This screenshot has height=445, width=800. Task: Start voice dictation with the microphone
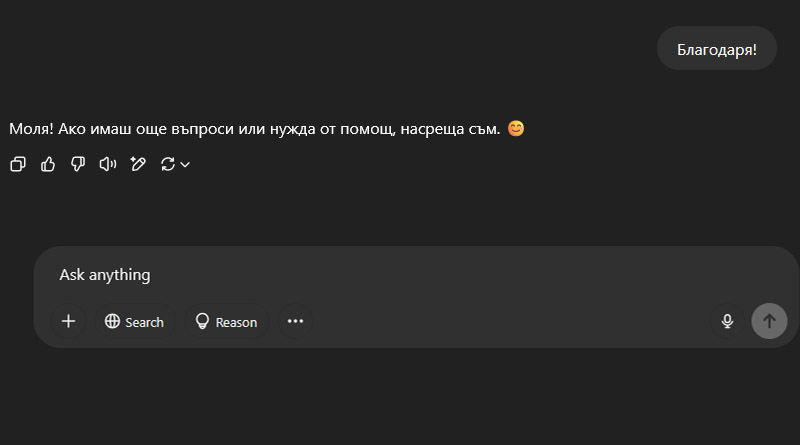727,321
